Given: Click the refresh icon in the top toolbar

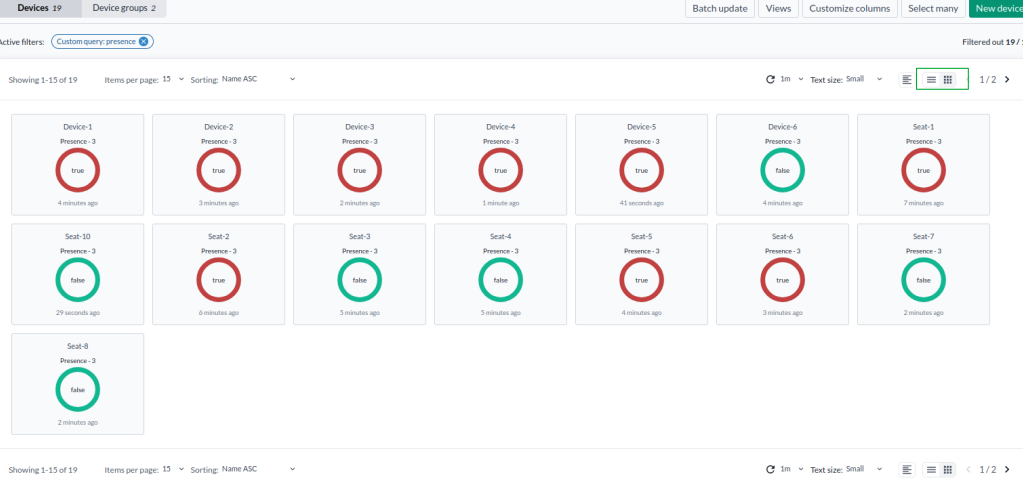Looking at the screenshot, I should 770,79.
